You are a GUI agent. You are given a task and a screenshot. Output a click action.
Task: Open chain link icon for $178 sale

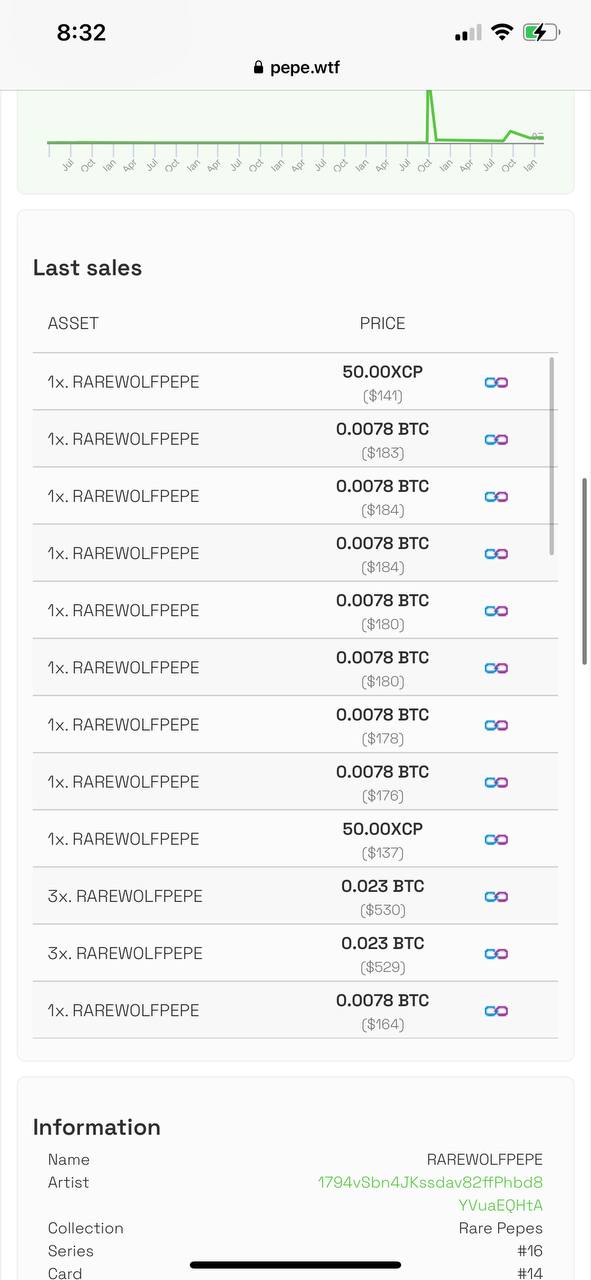496,725
